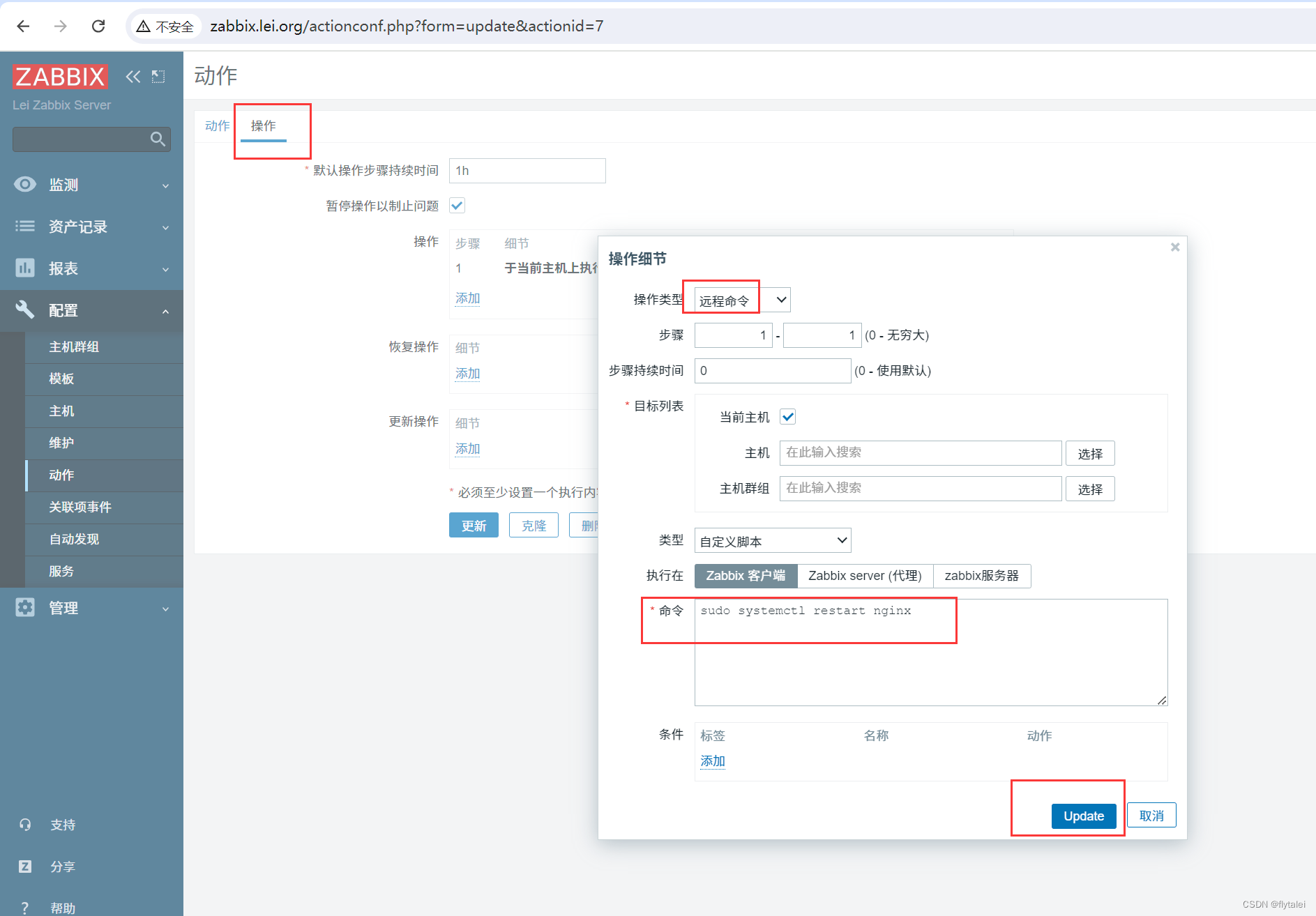Click the 命令 textarea corner grip

(x=1162, y=700)
